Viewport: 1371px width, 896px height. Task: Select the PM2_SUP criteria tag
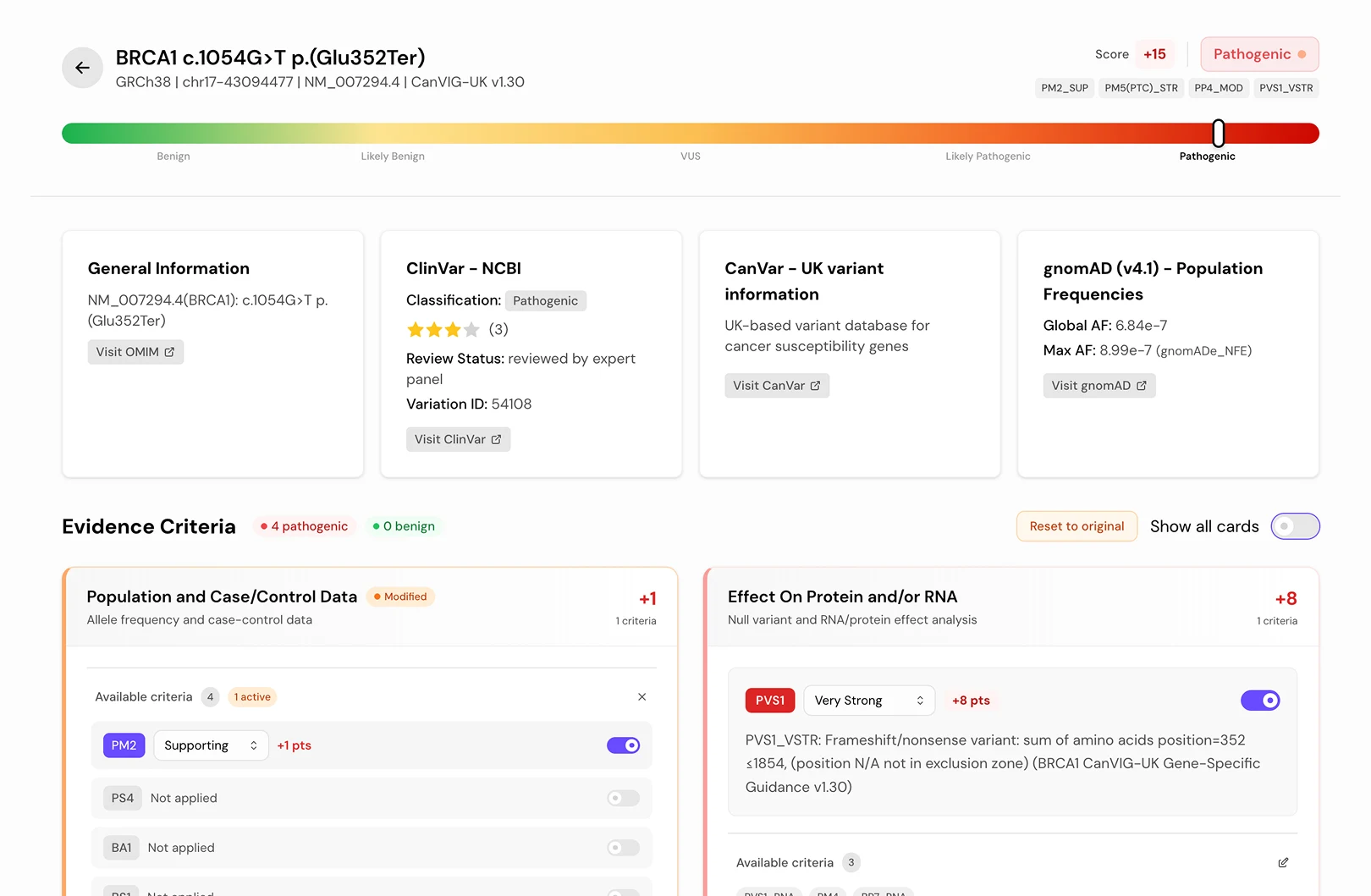[x=1065, y=88]
